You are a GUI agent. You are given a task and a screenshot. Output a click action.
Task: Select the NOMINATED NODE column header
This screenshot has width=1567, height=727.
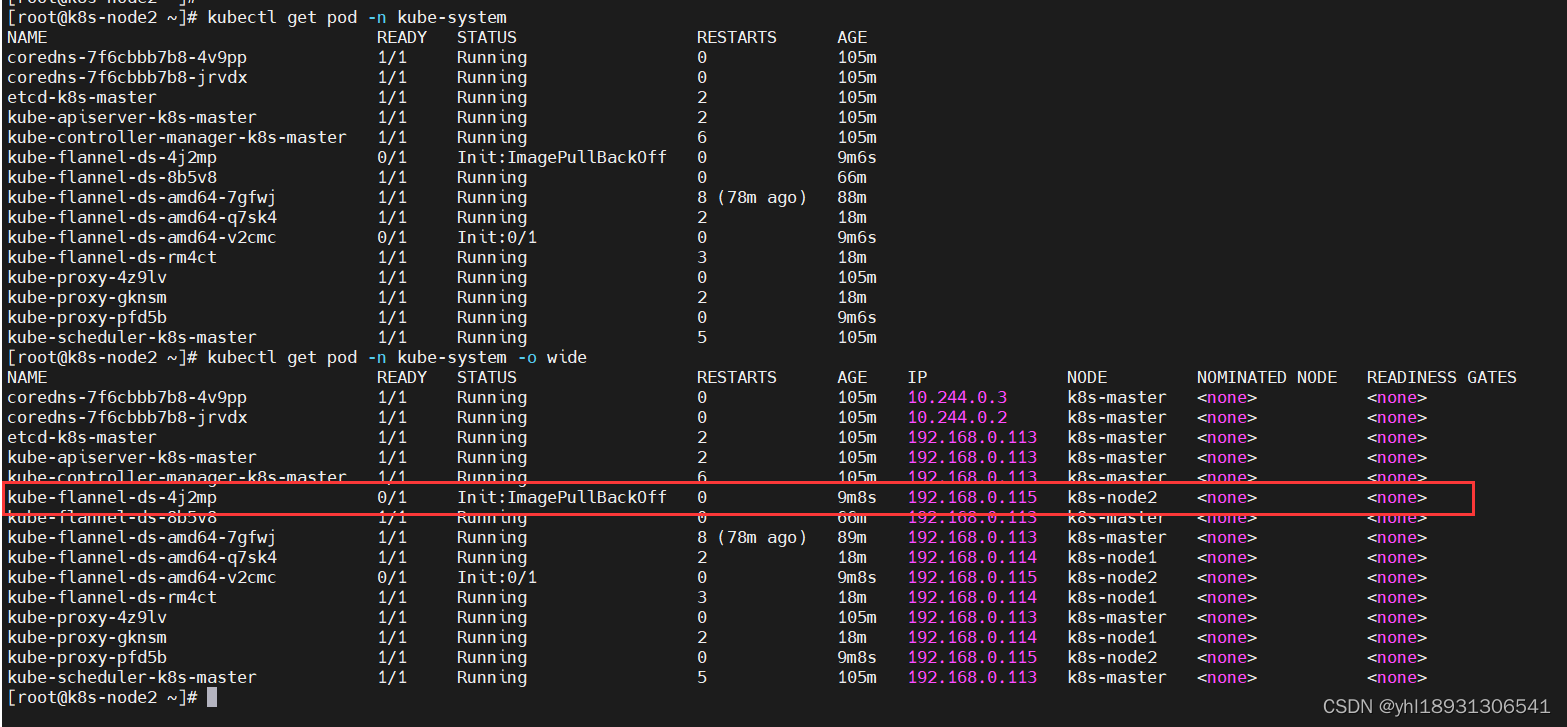(1267, 377)
